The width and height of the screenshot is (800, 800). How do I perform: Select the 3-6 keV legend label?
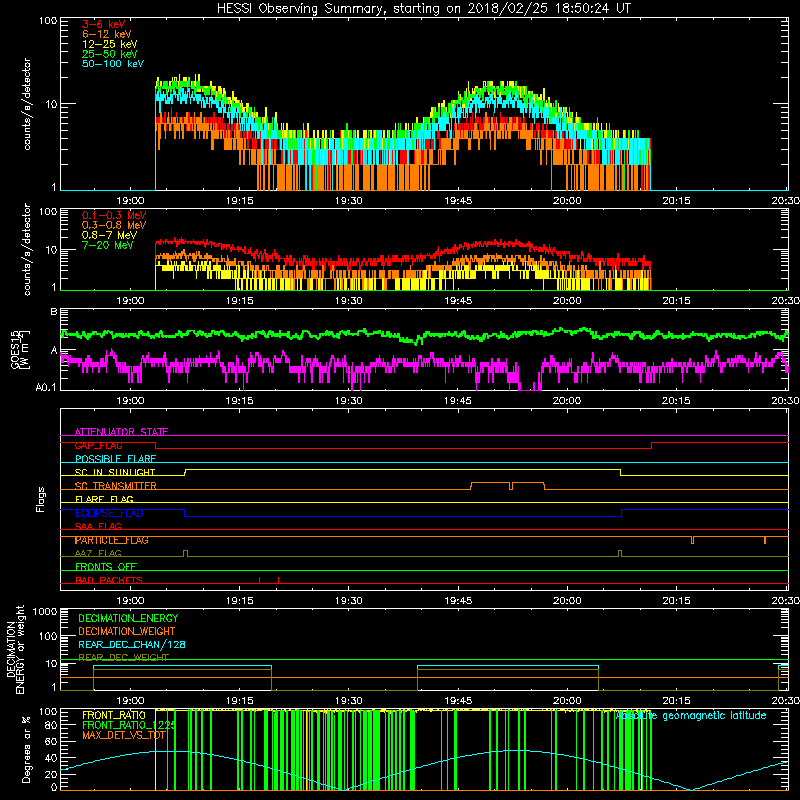click(103, 24)
